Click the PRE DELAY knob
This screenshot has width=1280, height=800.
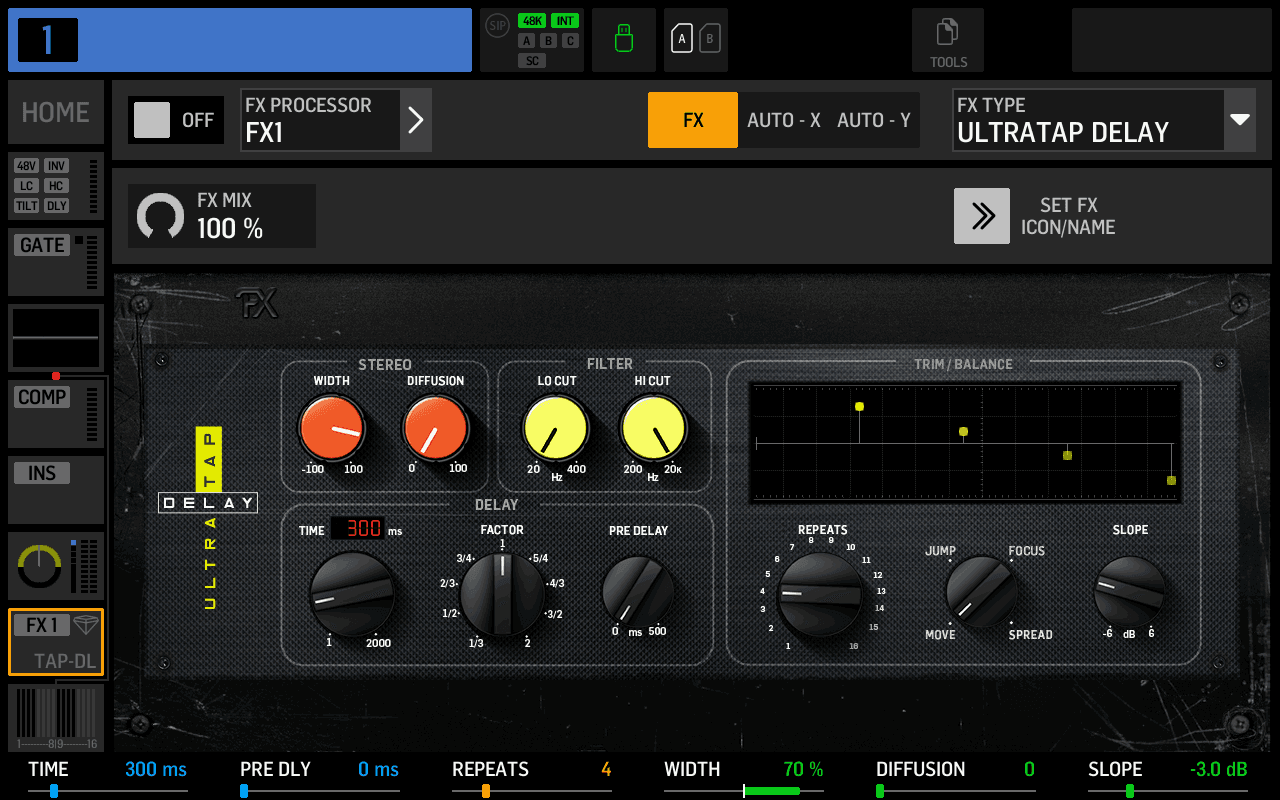point(638,592)
